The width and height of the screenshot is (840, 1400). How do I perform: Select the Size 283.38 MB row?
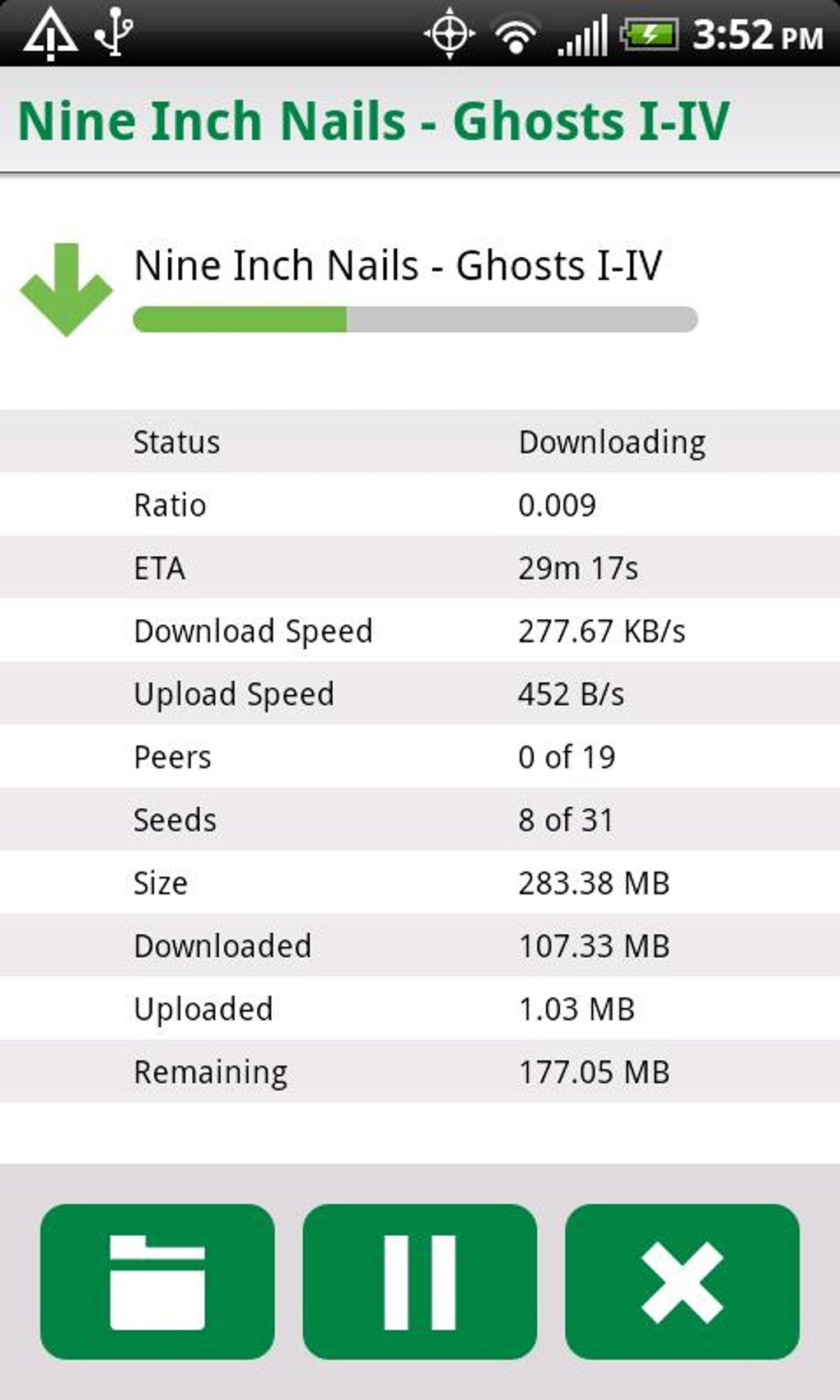click(x=420, y=883)
